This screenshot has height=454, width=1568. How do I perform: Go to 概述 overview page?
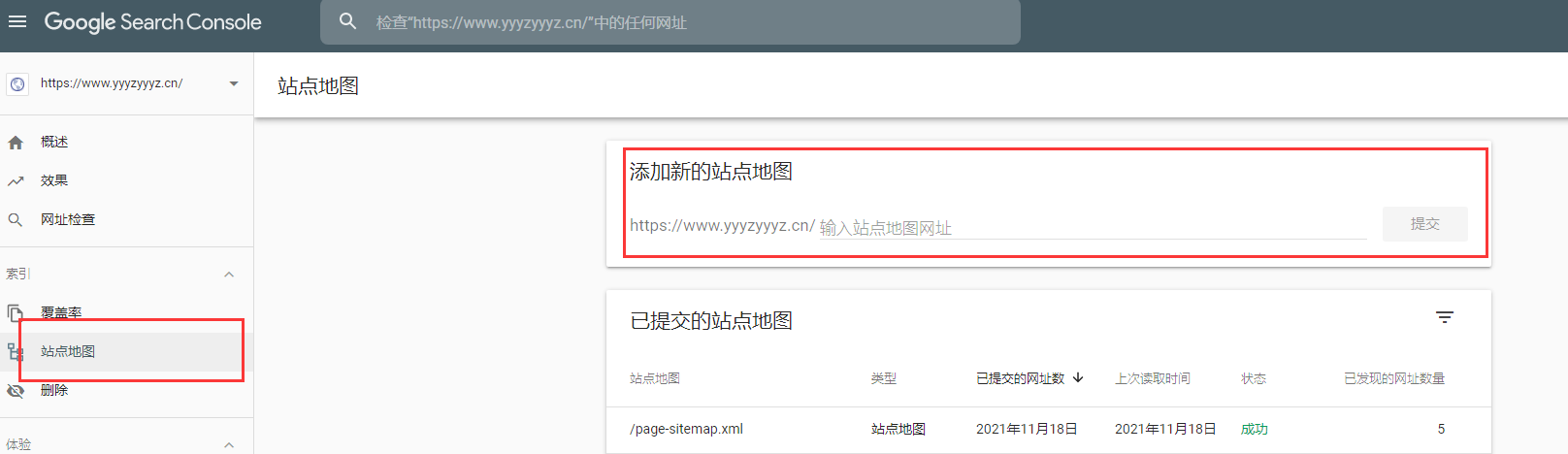pyautogui.click(x=54, y=143)
